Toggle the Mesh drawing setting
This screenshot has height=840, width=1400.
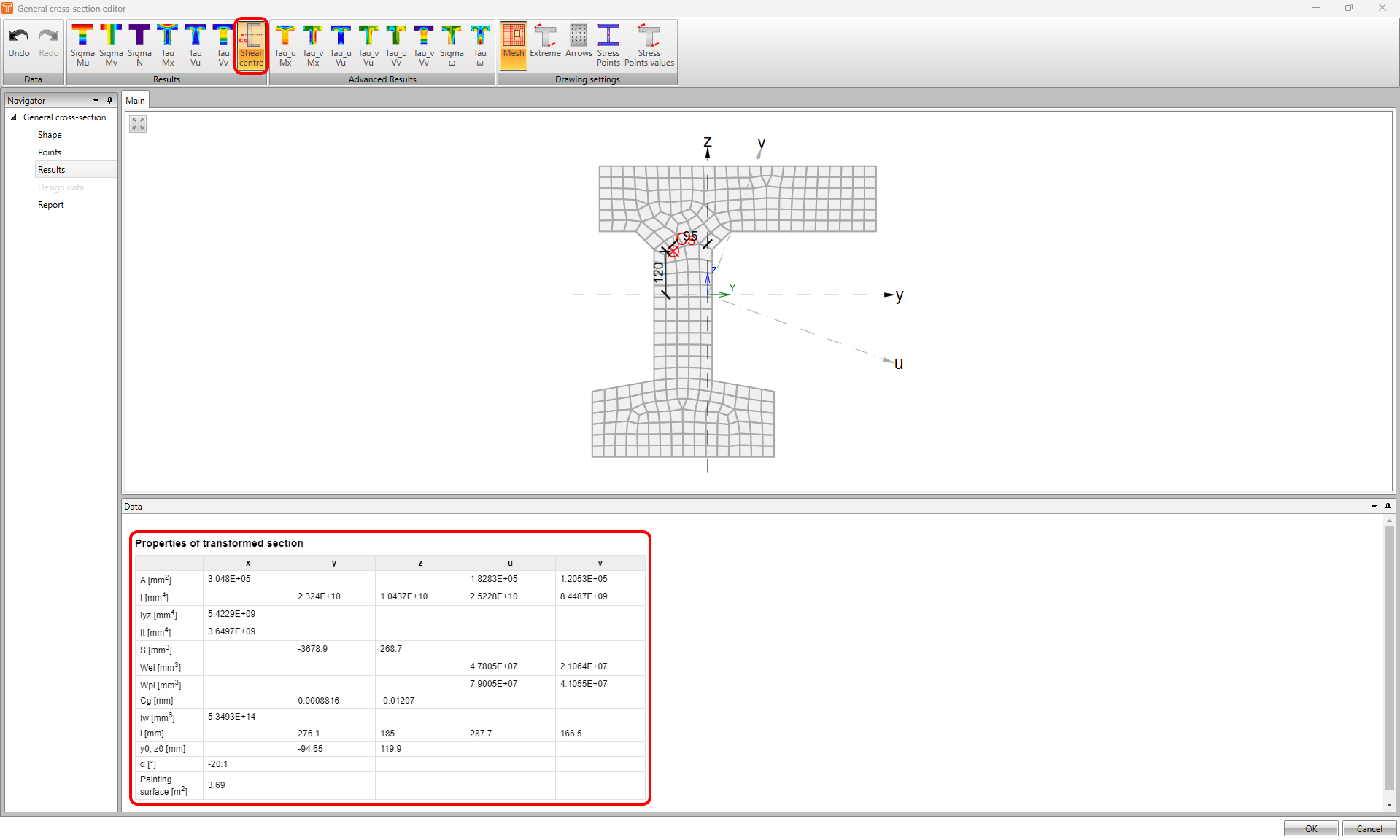[x=513, y=44]
